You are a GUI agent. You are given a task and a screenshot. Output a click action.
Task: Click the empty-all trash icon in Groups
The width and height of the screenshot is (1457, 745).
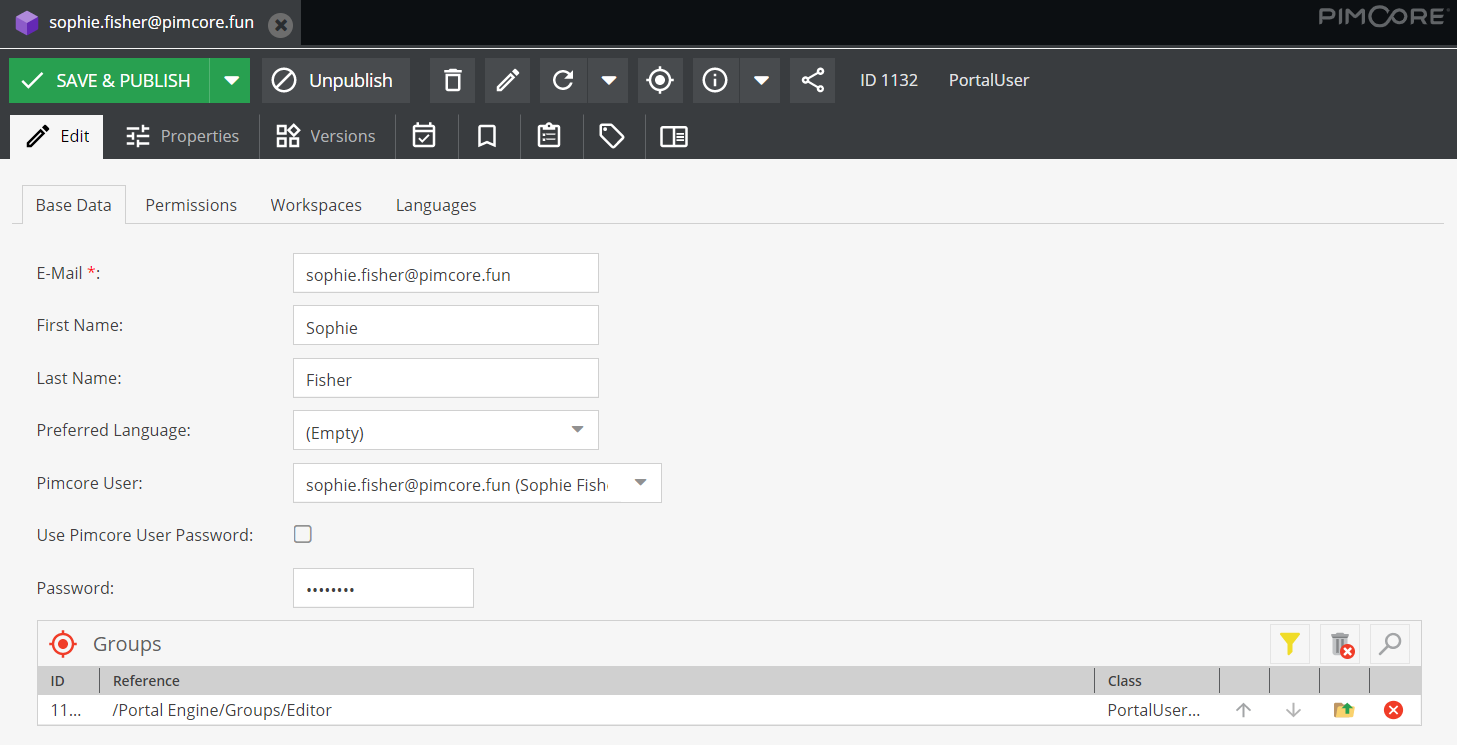tap(1340, 644)
